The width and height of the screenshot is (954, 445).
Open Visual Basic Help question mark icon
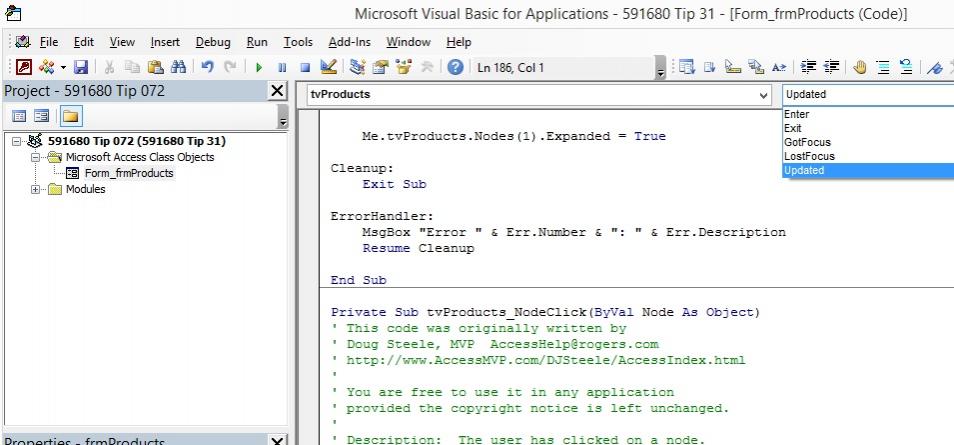(455, 67)
